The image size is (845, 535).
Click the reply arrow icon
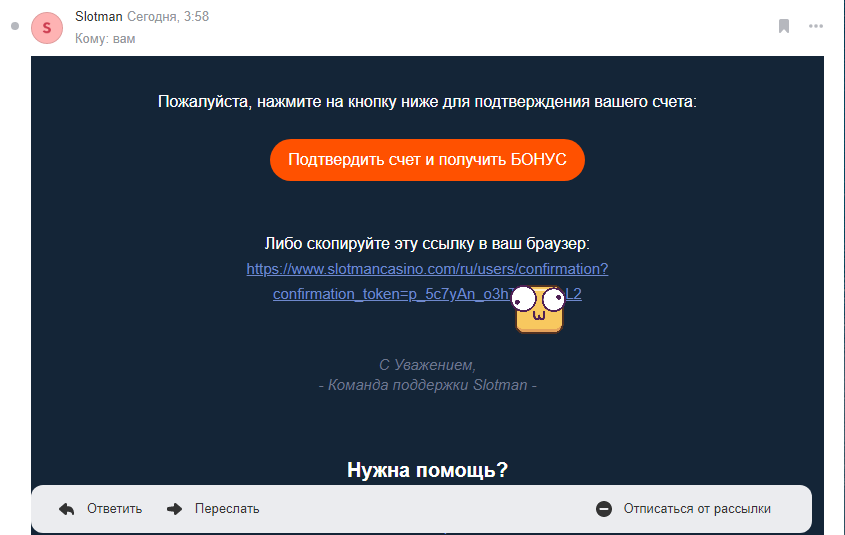click(67, 509)
